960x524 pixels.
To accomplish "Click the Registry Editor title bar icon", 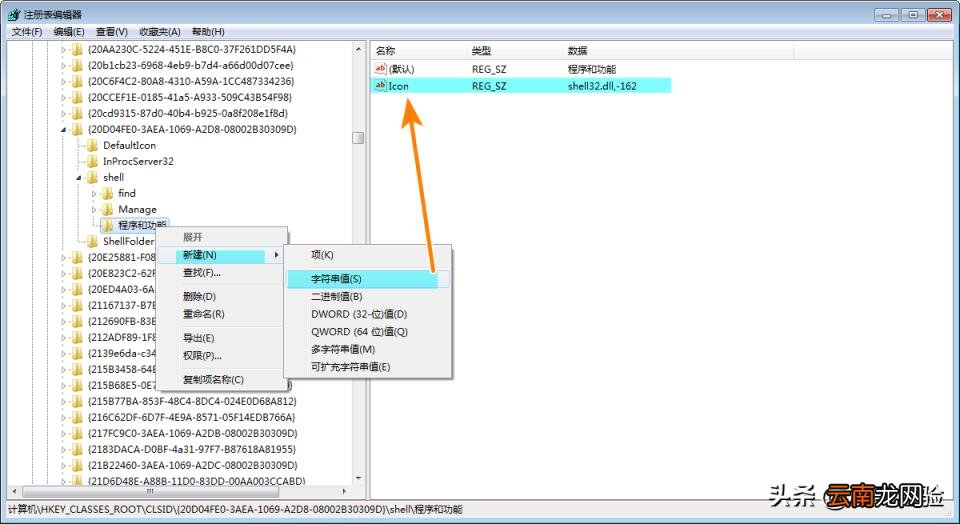I will pos(14,15).
